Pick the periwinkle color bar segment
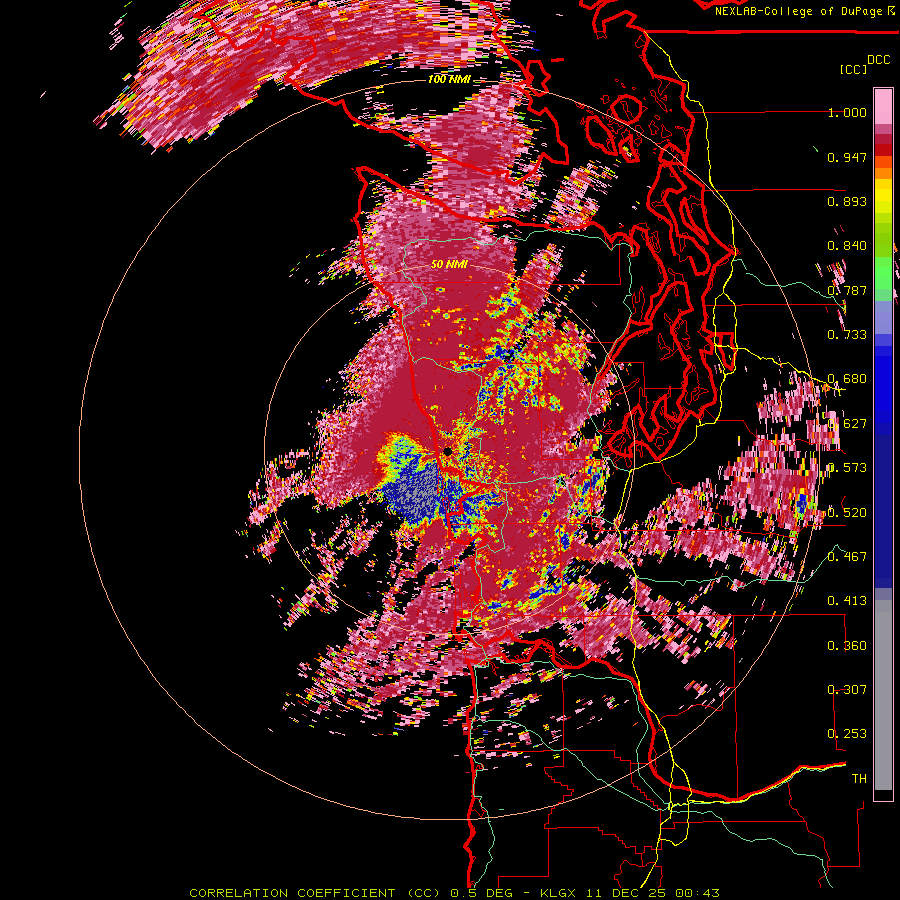This screenshot has width=900, height=900. [x=883, y=317]
